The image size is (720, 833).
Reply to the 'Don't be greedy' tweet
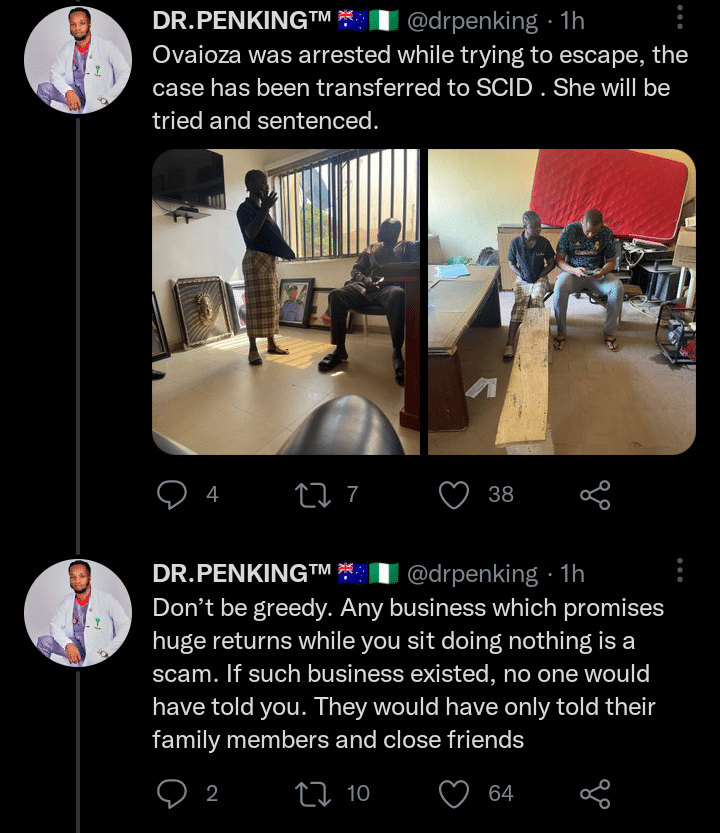[x=172, y=793]
